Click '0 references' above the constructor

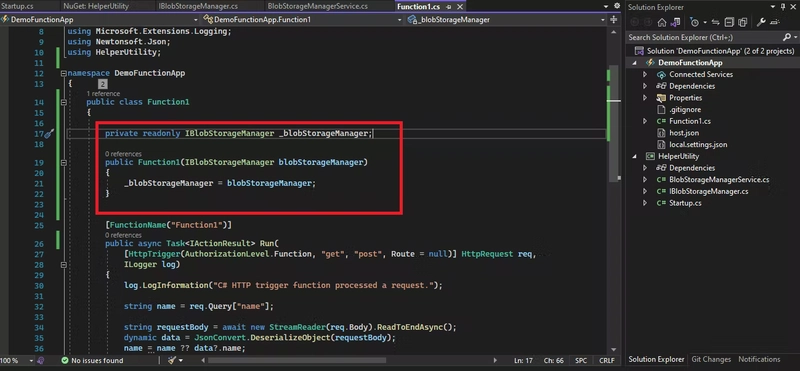point(123,154)
